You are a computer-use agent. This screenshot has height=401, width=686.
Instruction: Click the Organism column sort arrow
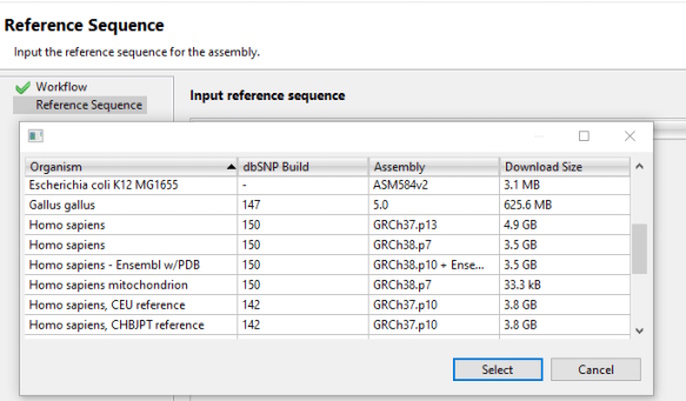231,167
